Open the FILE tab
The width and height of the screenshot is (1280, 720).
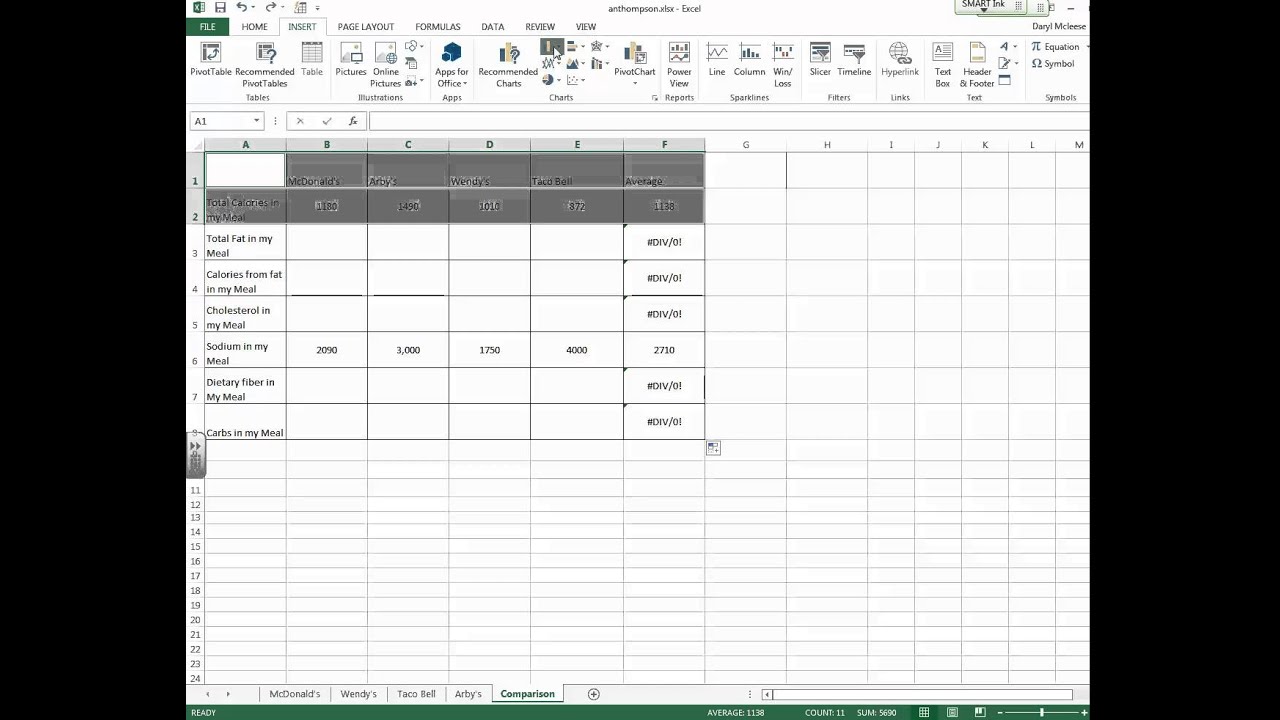[207, 27]
